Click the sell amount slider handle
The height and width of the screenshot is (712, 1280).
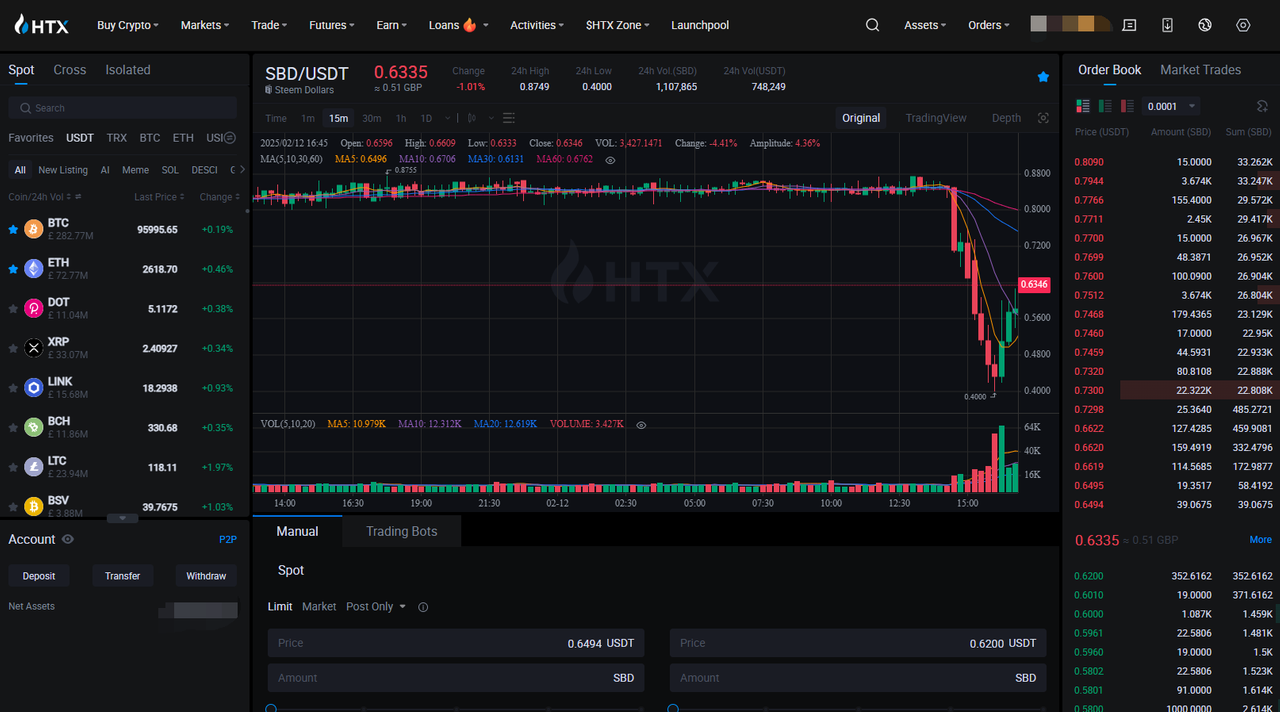pyautogui.click(x=673, y=709)
